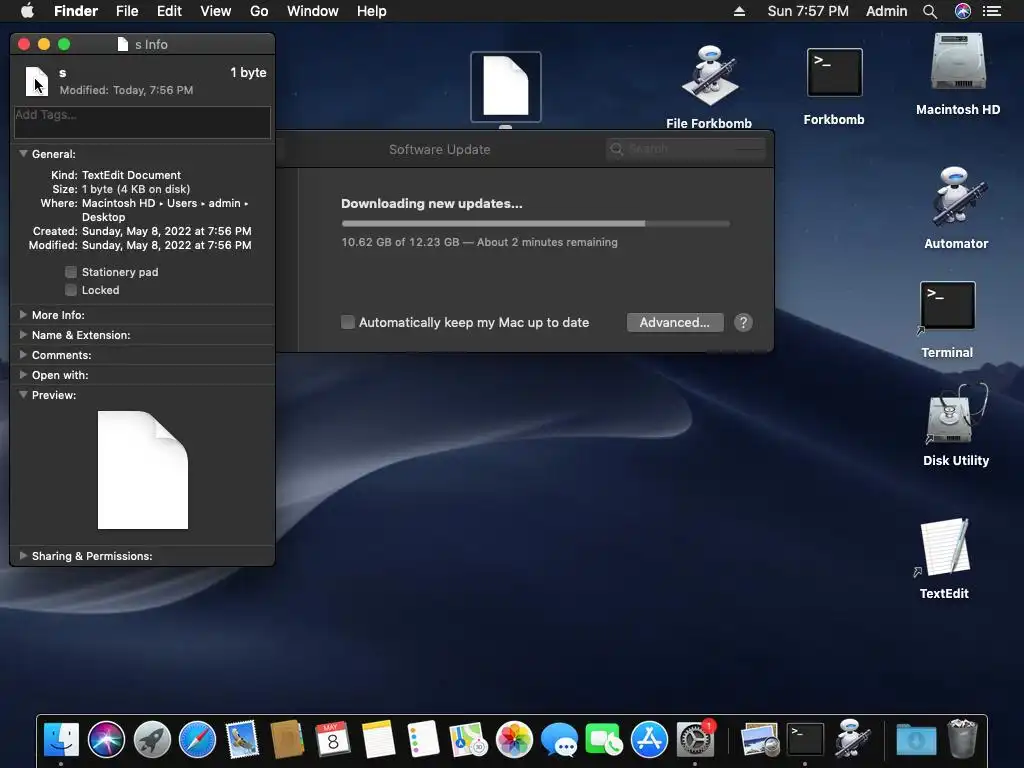The width and height of the screenshot is (1024, 768).
Task: Click help question mark button
Action: click(743, 322)
